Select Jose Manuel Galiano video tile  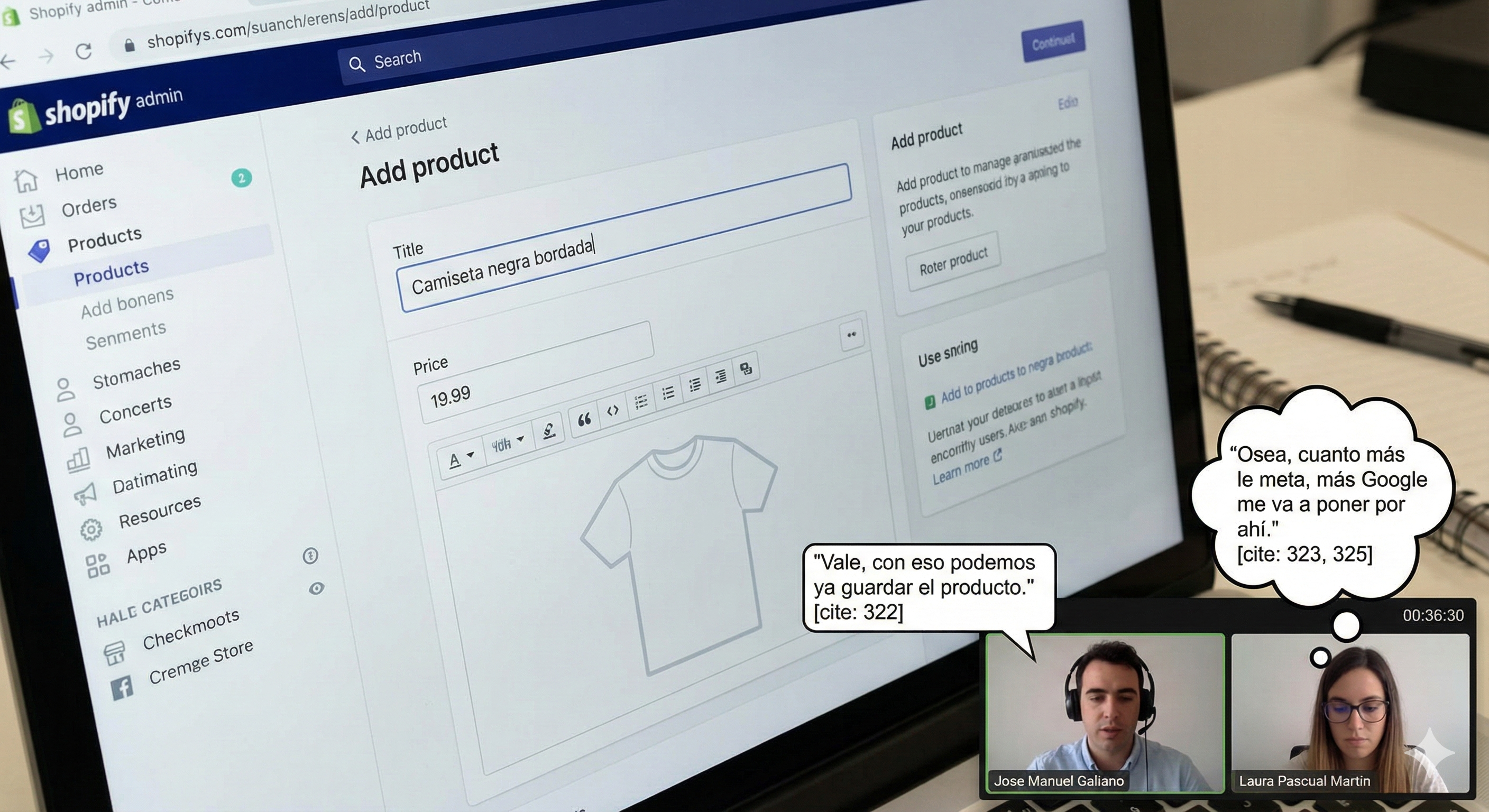click(1105, 713)
